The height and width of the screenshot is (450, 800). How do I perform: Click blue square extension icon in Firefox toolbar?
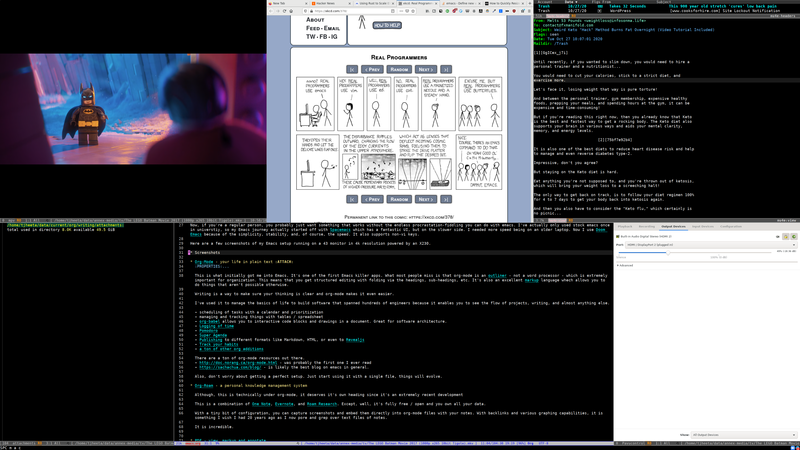[501, 11]
